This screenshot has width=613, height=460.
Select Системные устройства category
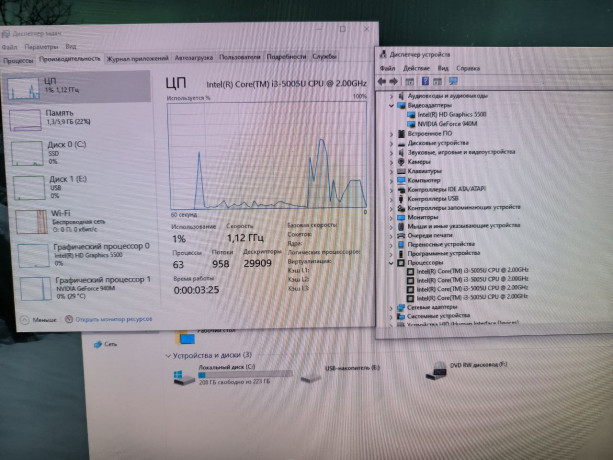coord(438,316)
